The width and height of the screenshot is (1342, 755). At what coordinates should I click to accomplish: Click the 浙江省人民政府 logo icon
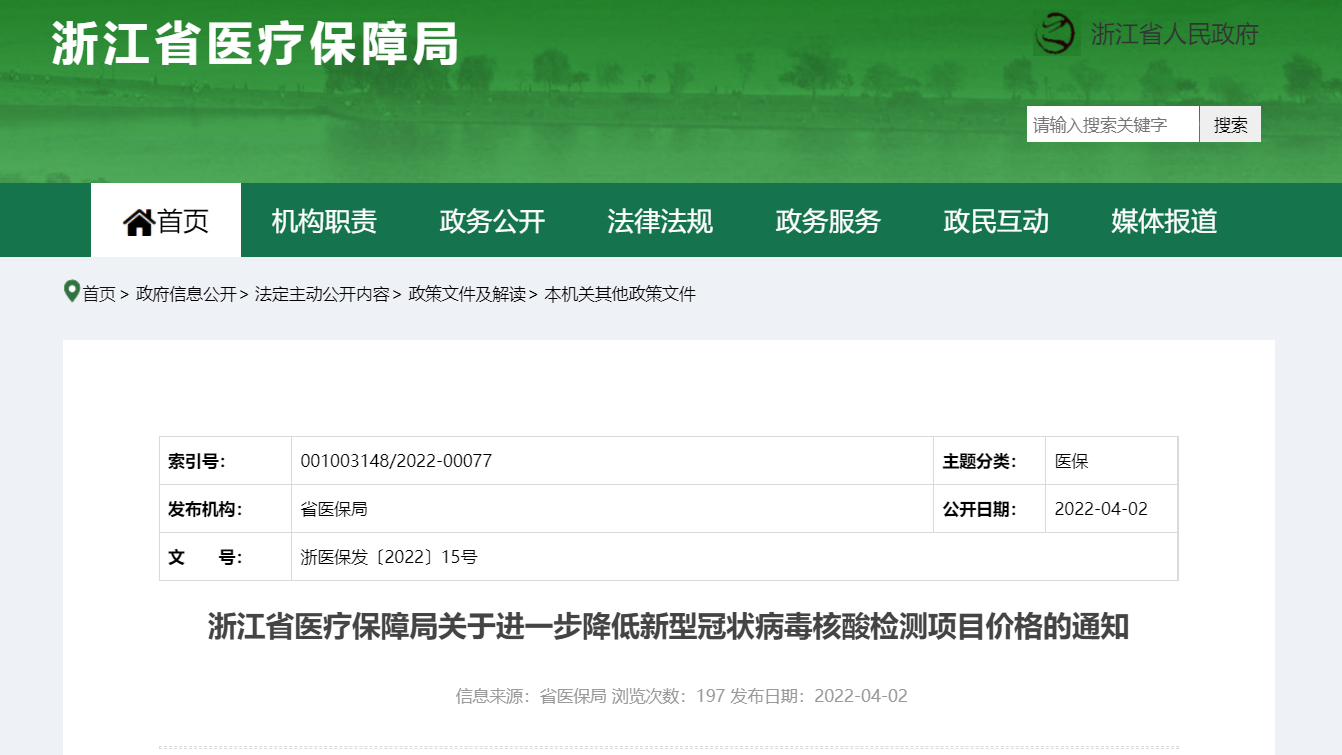(x=1055, y=34)
